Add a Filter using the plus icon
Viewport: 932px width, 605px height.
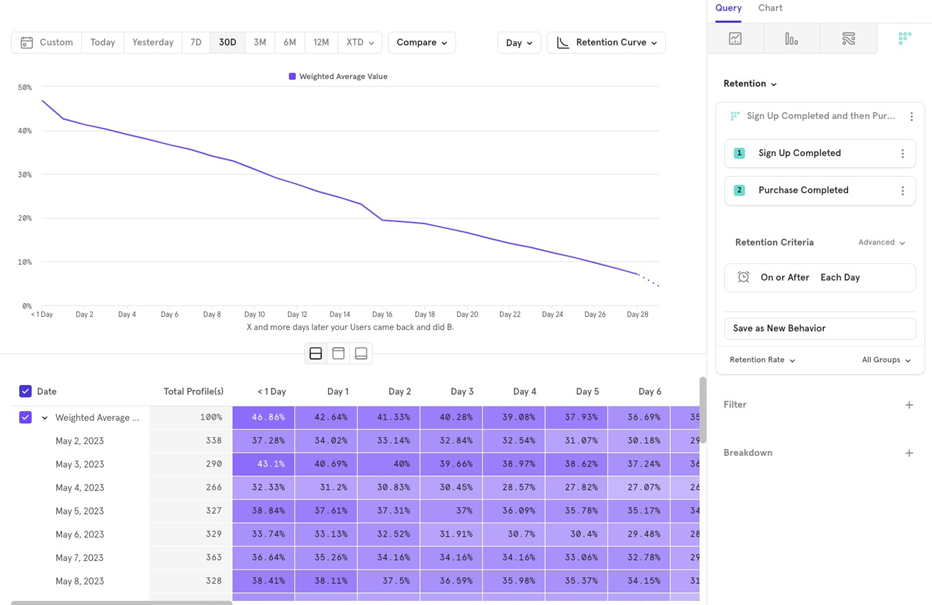[908, 405]
